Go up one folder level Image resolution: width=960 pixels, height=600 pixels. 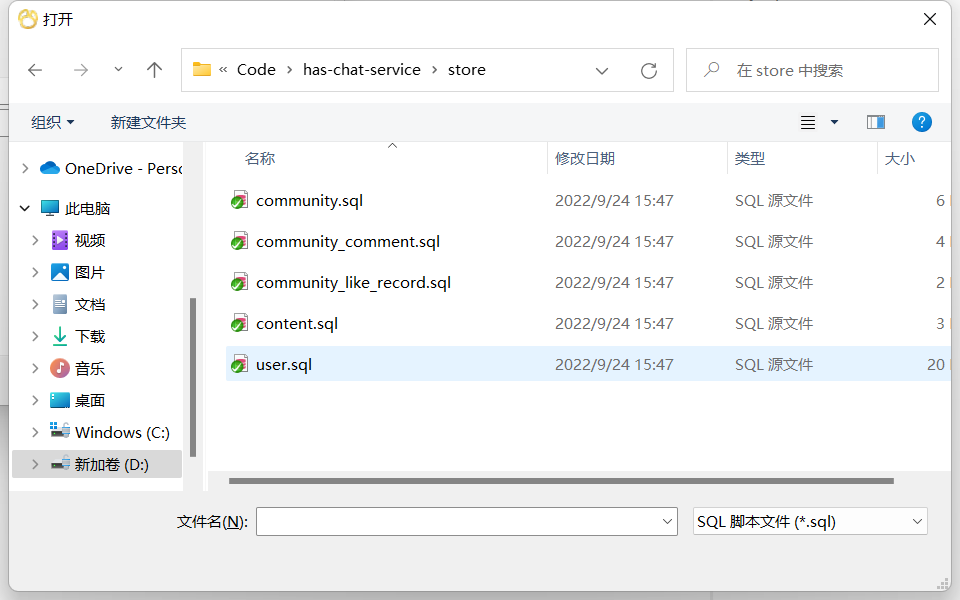click(154, 70)
